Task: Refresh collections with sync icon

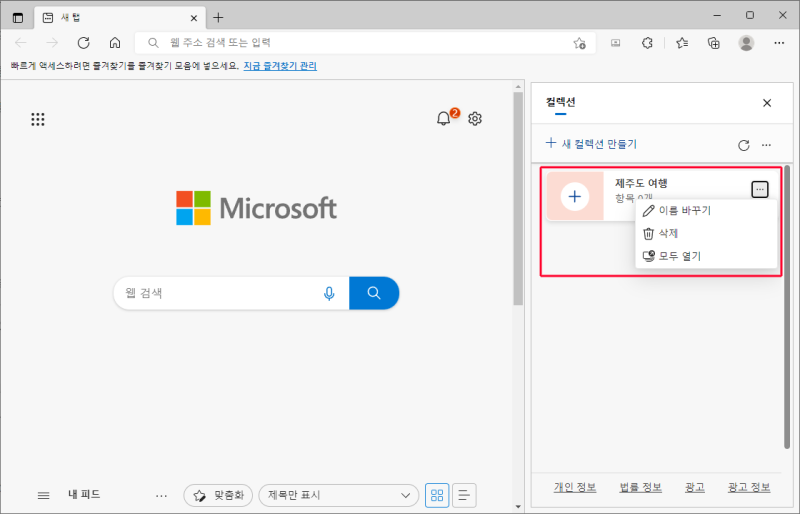Action: (744, 145)
